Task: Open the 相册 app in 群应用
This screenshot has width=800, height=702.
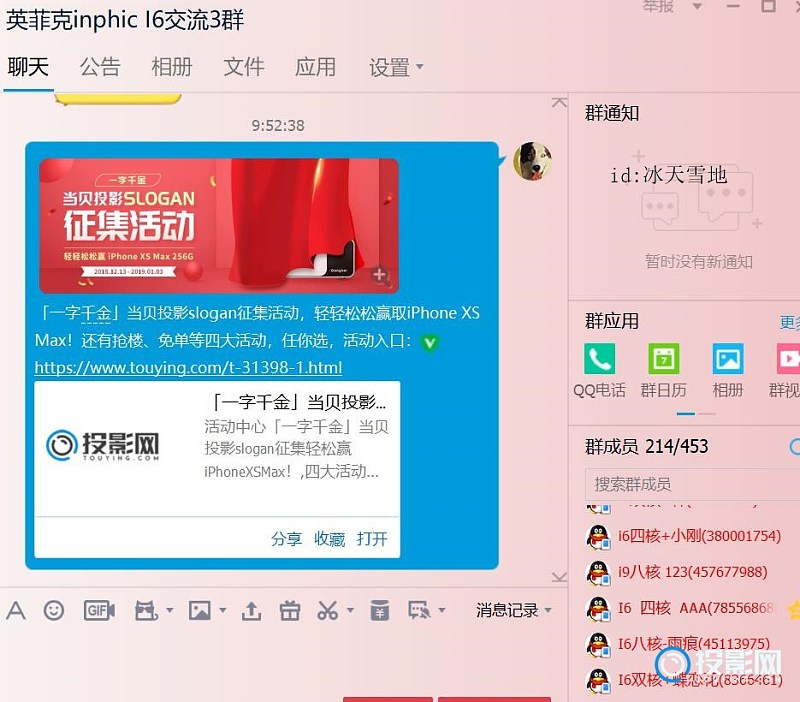Action: tap(728, 371)
